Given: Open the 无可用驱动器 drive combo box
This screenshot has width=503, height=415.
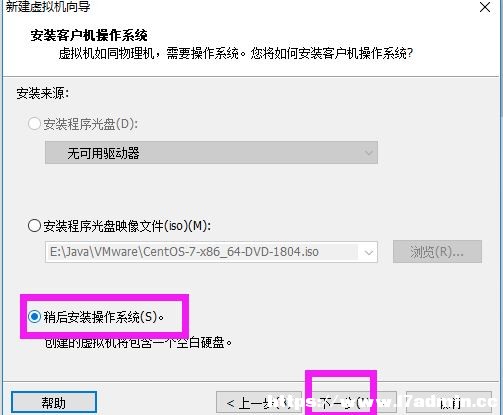Looking at the screenshot, I should click(211, 153).
